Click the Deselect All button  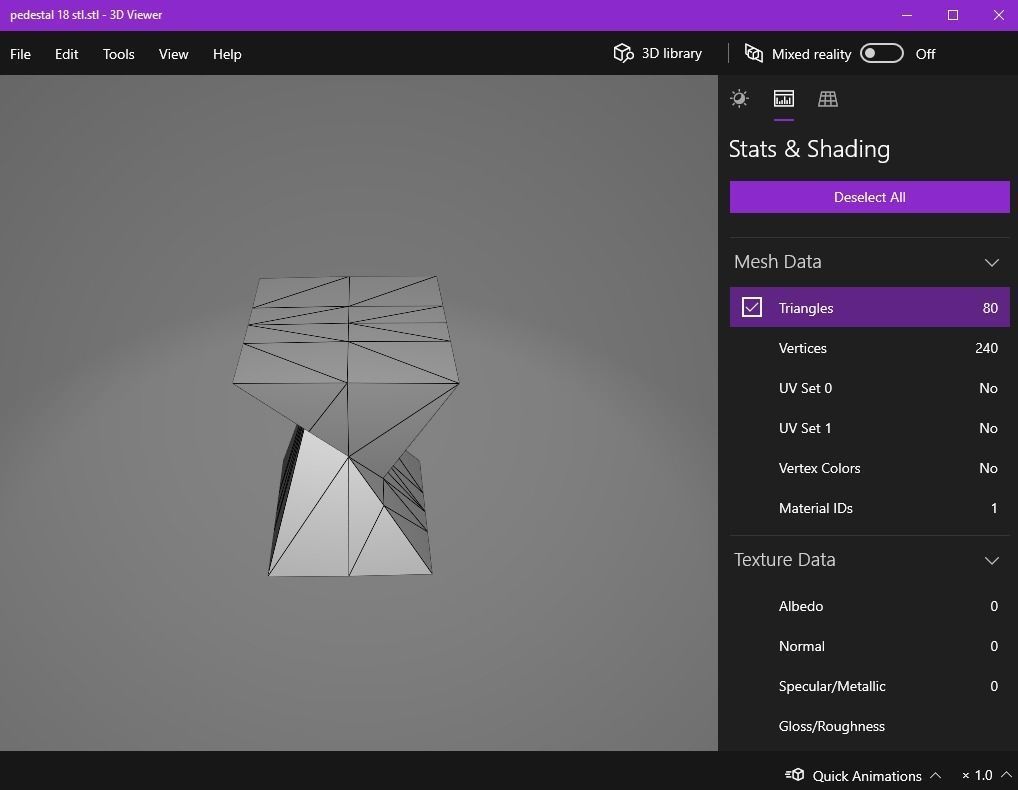pos(869,197)
